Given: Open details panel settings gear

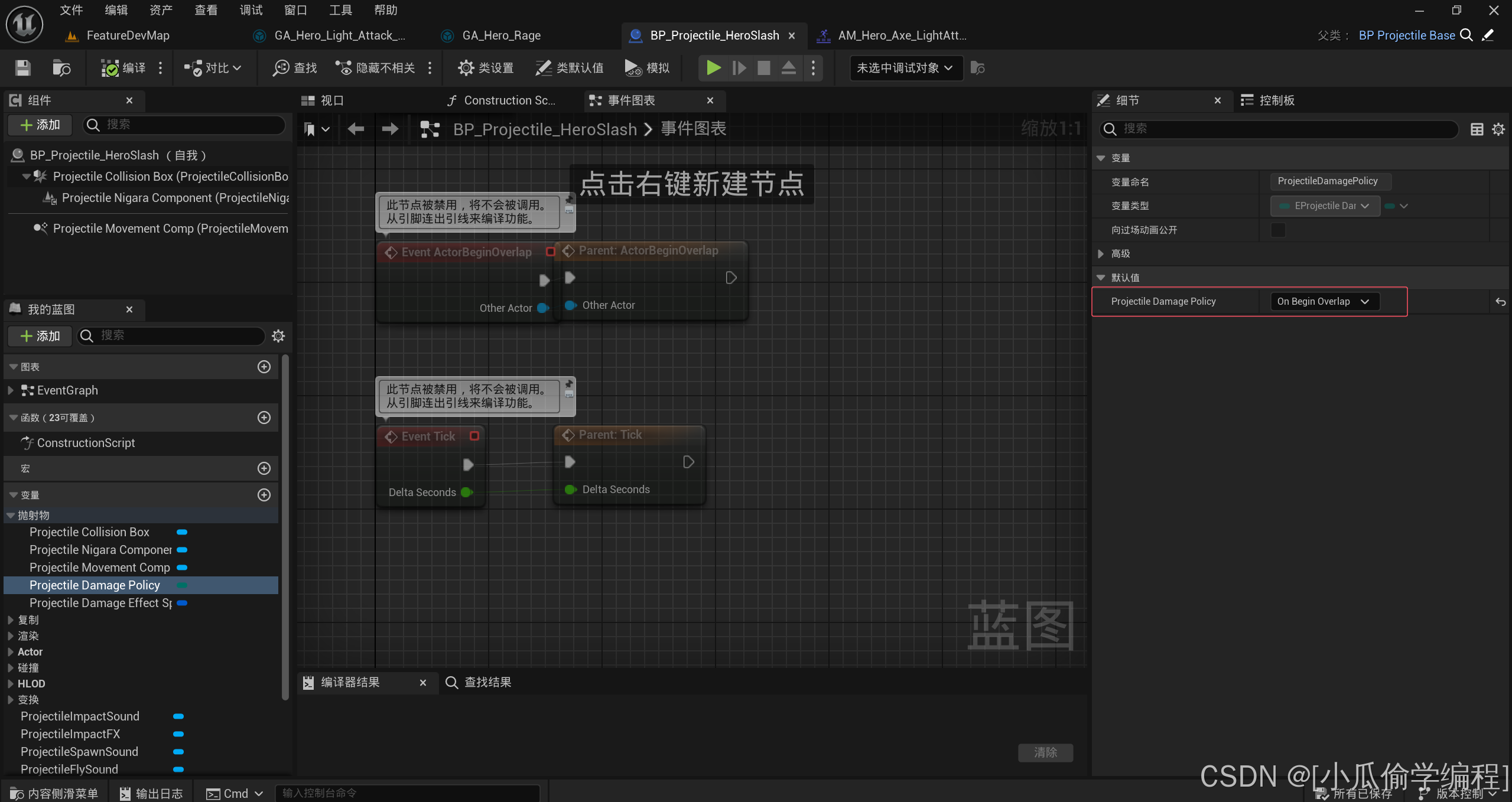Looking at the screenshot, I should (x=1498, y=129).
